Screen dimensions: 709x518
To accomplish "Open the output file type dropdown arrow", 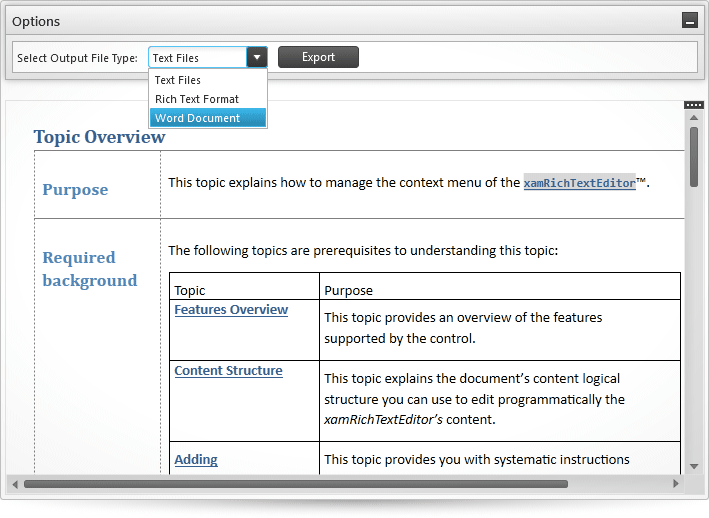I will pos(257,57).
